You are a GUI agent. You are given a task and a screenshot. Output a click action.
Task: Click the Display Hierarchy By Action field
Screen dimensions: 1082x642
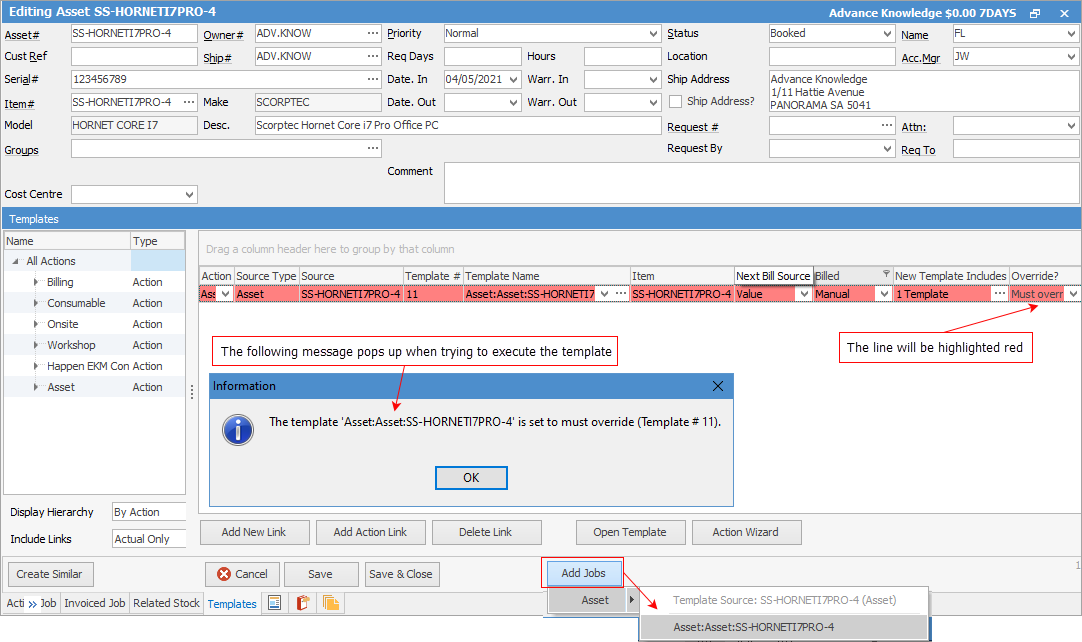[x=149, y=512]
